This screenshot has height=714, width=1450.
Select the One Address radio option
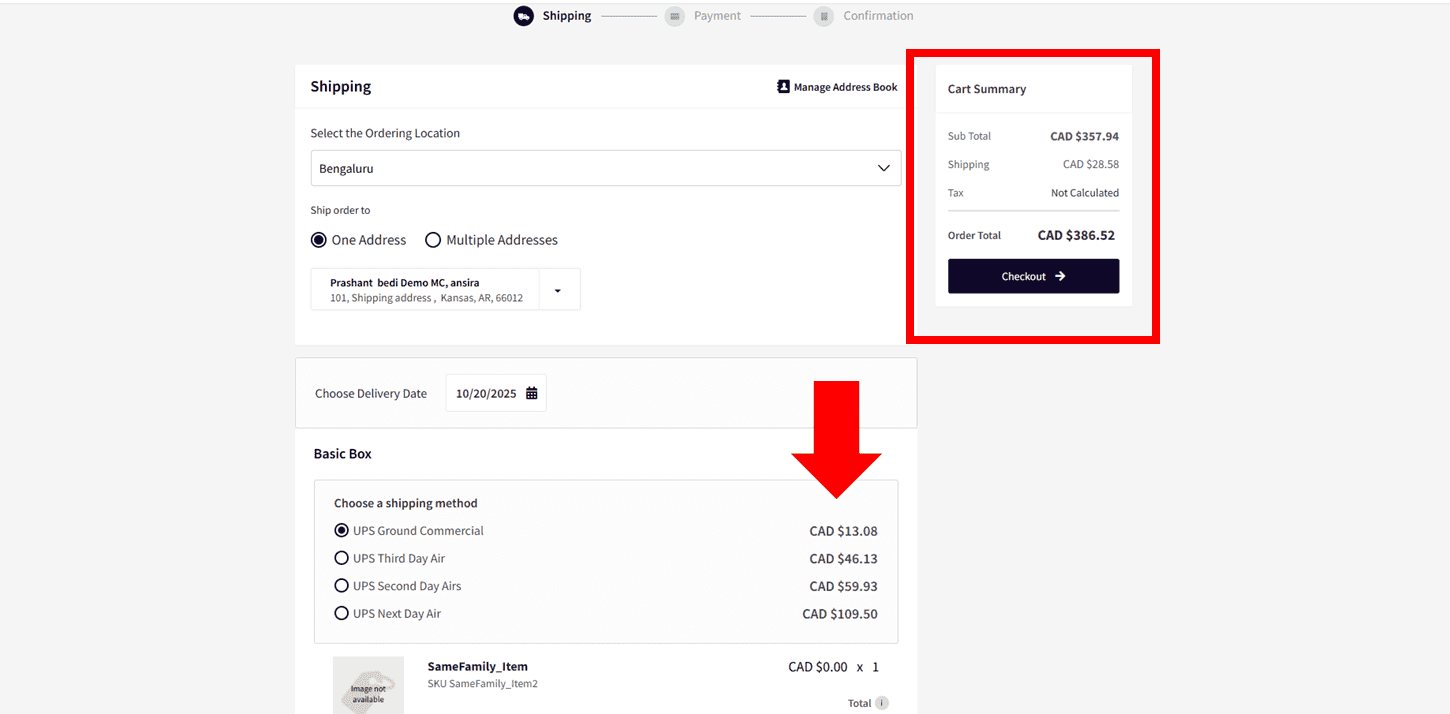319,240
